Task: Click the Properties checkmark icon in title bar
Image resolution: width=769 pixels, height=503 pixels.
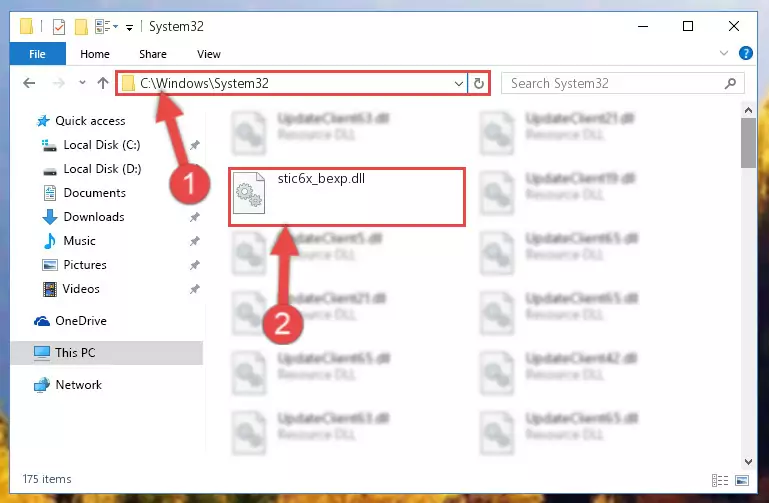Action: point(59,26)
